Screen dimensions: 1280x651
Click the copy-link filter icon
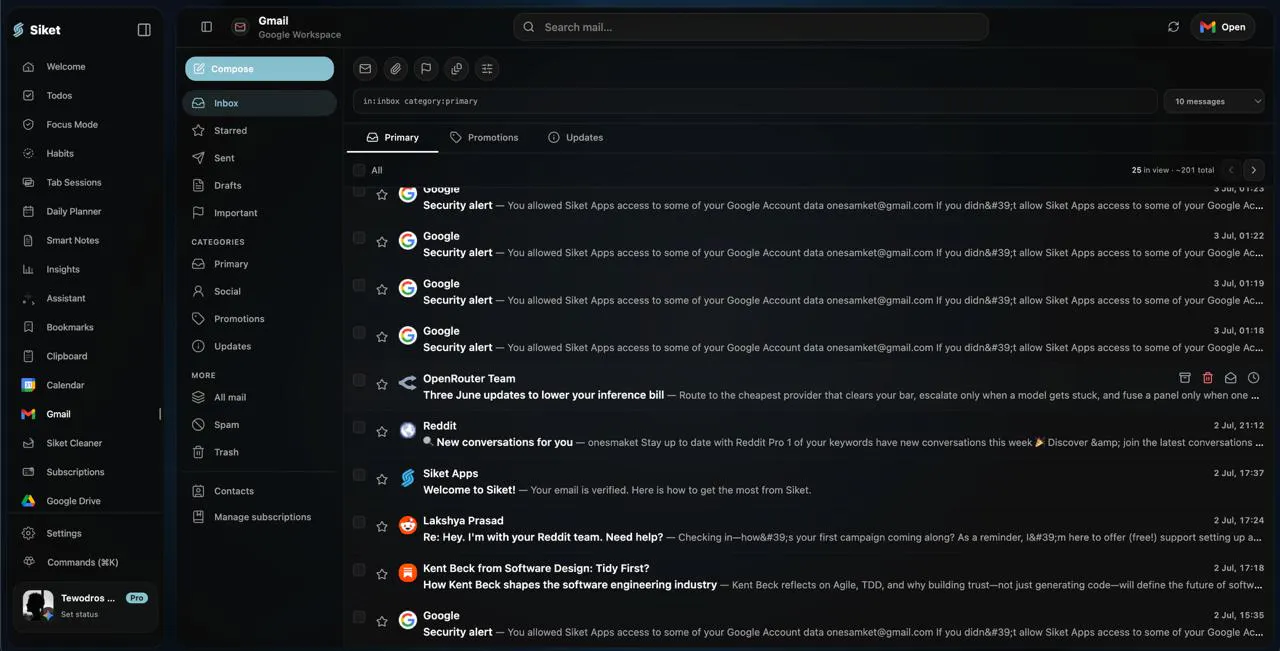tap(456, 69)
